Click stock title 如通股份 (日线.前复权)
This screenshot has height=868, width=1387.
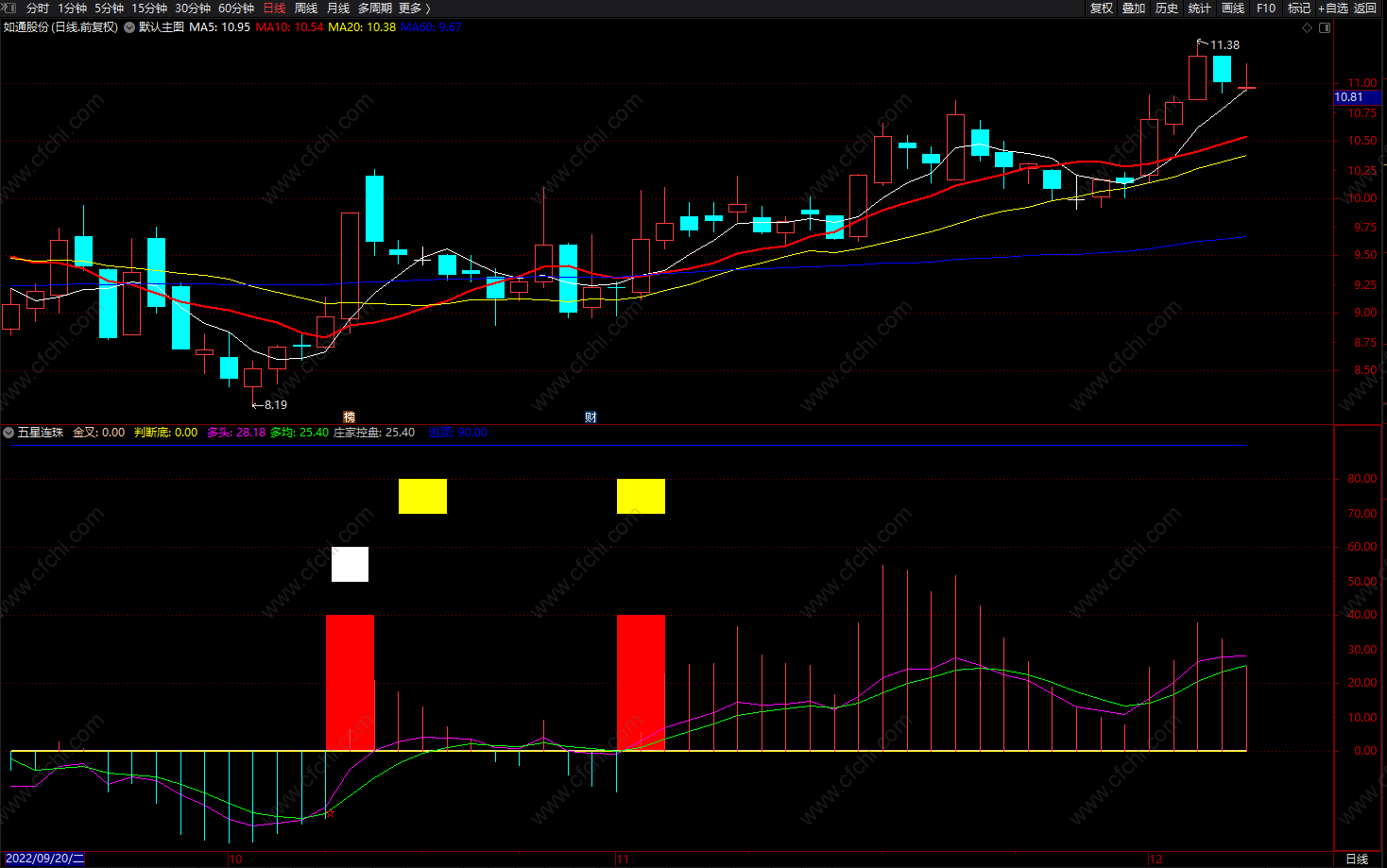(60, 27)
